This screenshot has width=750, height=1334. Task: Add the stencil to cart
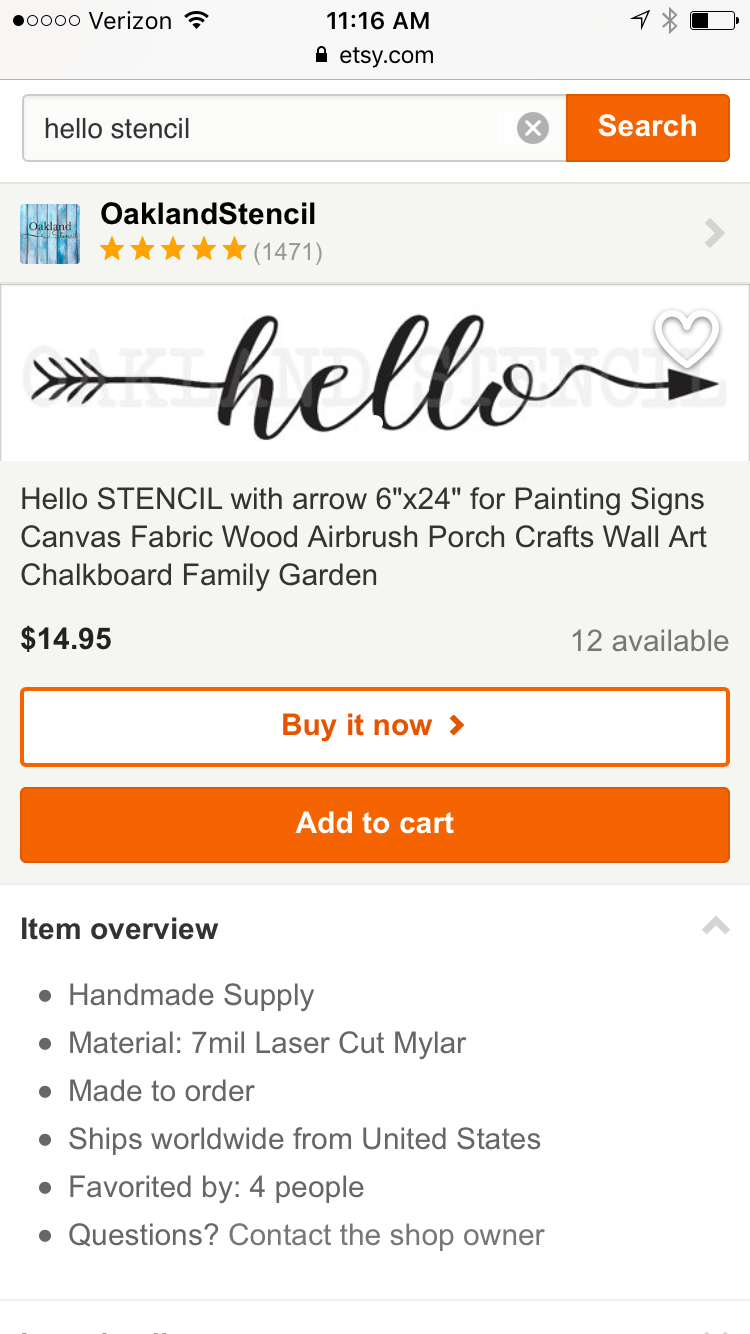tap(375, 824)
